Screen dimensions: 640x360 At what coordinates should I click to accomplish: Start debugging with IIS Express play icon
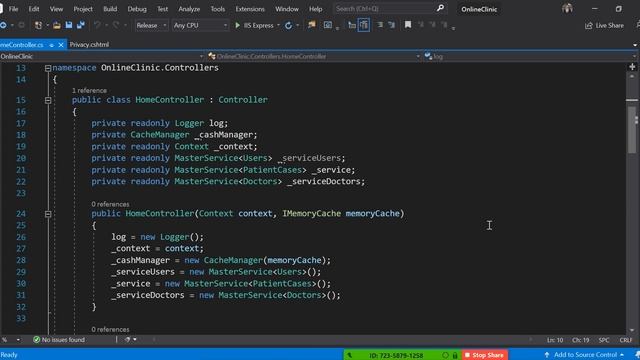coord(238,25)
